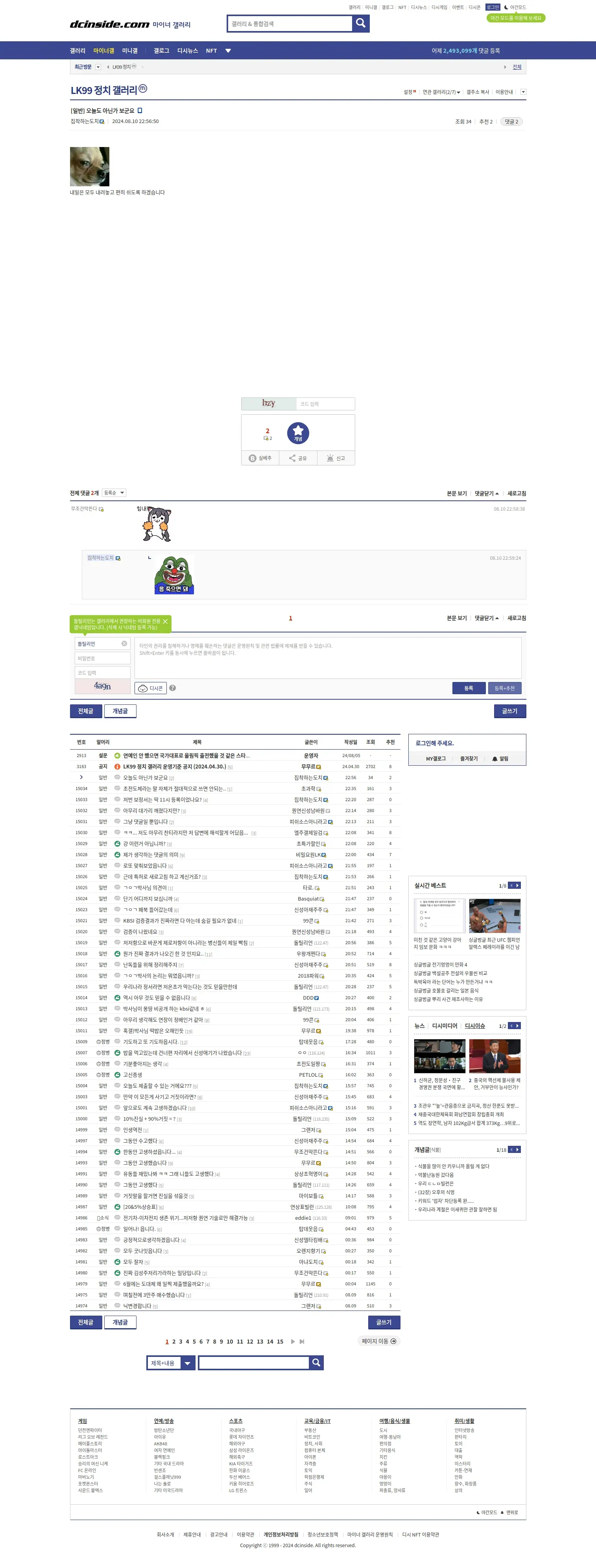Click the 본문 보기 link above comments

pos(456,493)
